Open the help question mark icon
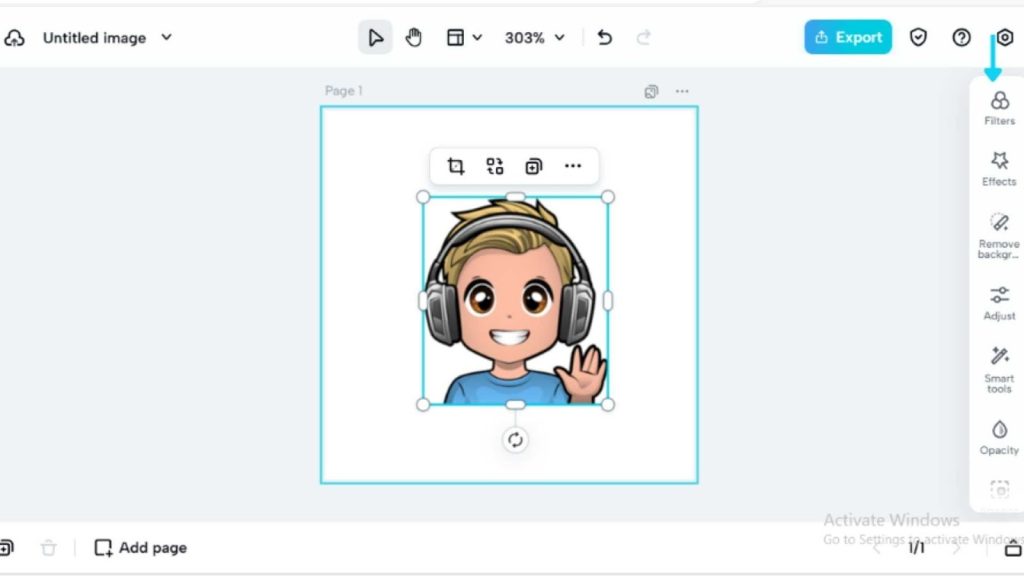Viewport: 1024px width, 576px height. click(961, 38)
